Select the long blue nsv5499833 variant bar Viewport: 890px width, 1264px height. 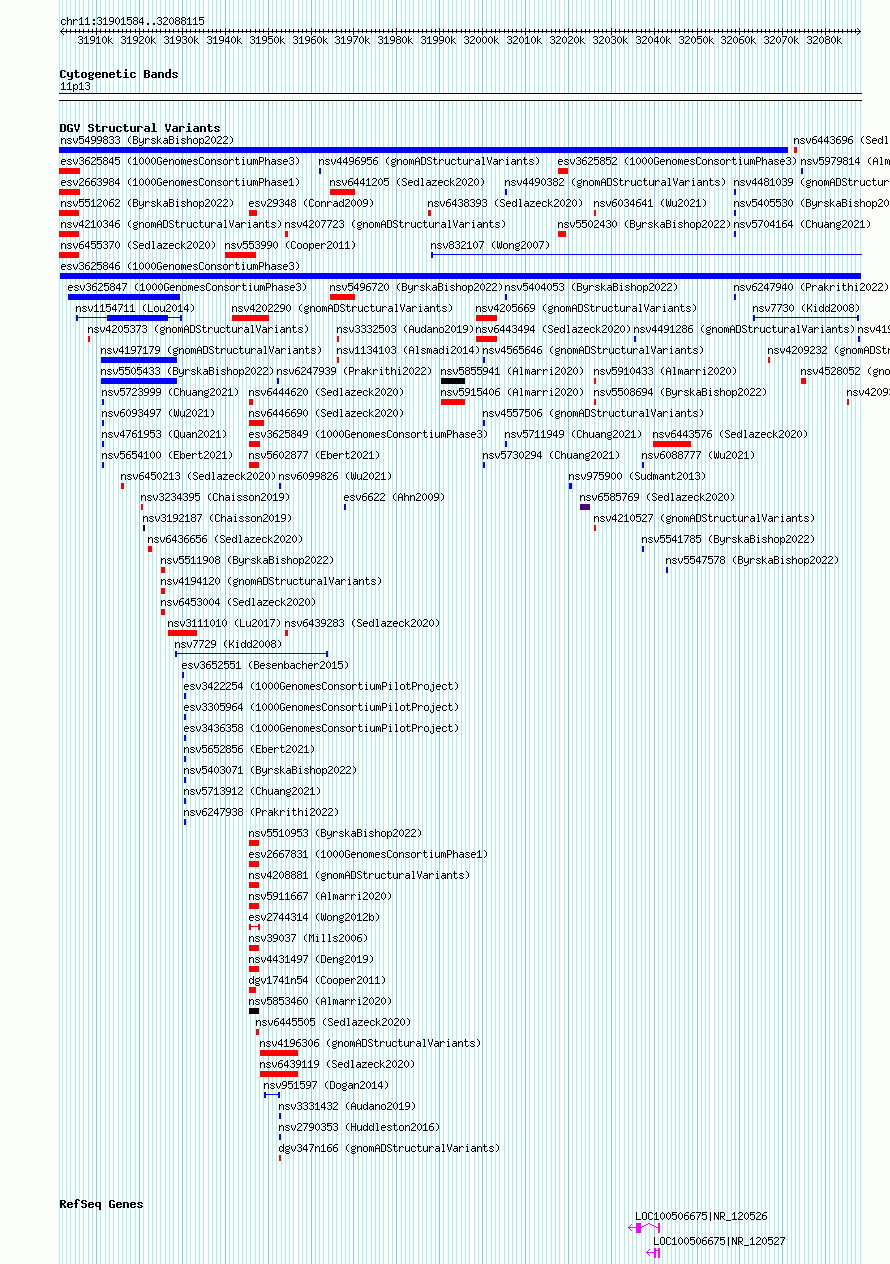coord(424,150)
